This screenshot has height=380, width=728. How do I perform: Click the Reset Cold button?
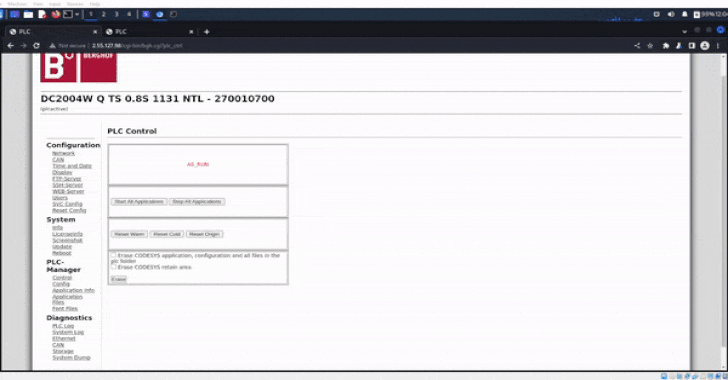click(167, 234)
